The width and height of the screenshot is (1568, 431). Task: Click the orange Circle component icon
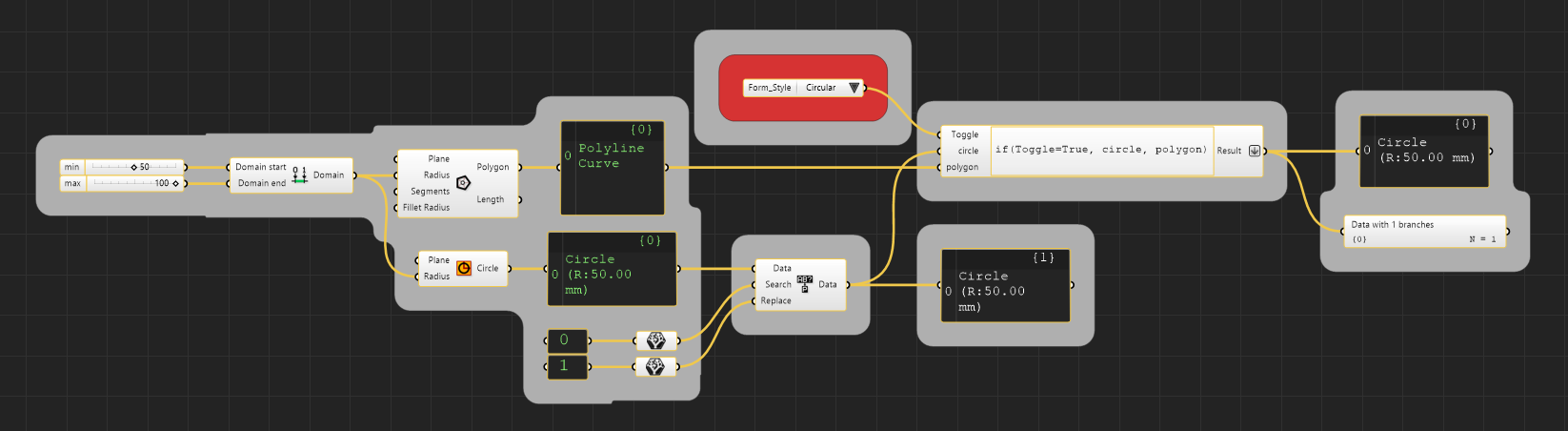(x=464, y=268)
